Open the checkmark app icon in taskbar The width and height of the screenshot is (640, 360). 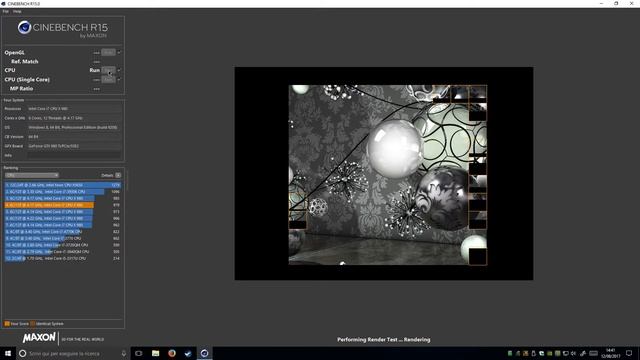188,353
